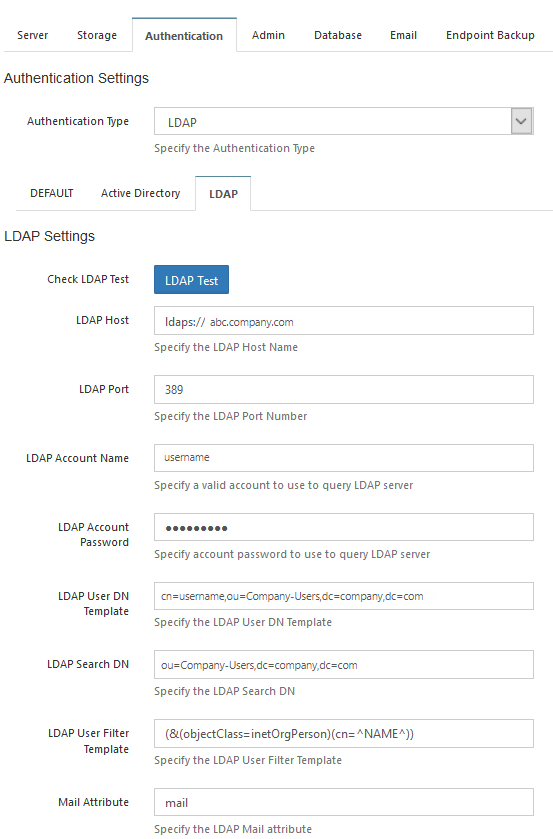553x839 pixels.
Task: Open the Active Directory sub-tab
Action: click(140, 193)
